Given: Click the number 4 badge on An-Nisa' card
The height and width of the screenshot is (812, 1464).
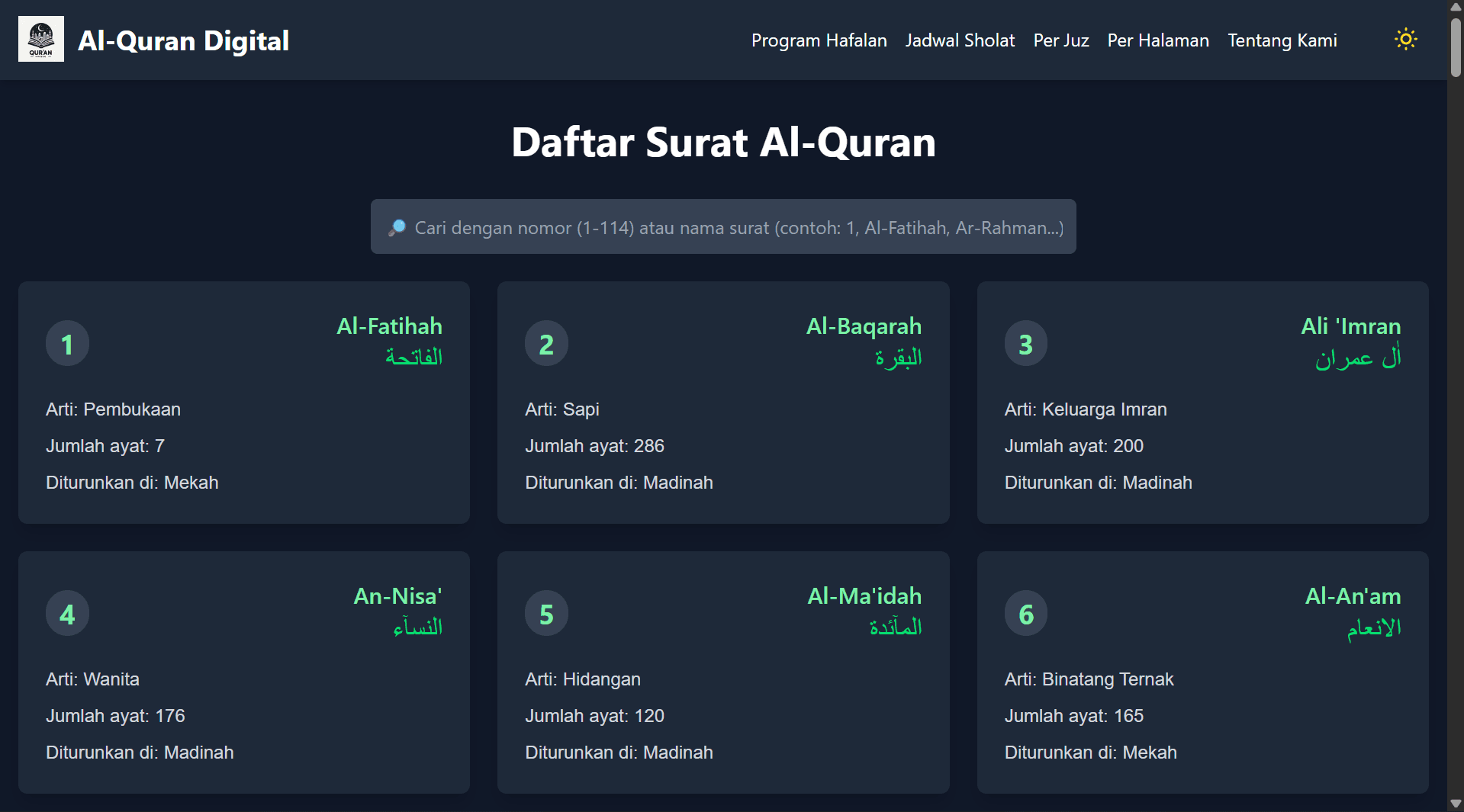Looking at the screenshot, I should [67, 612].
